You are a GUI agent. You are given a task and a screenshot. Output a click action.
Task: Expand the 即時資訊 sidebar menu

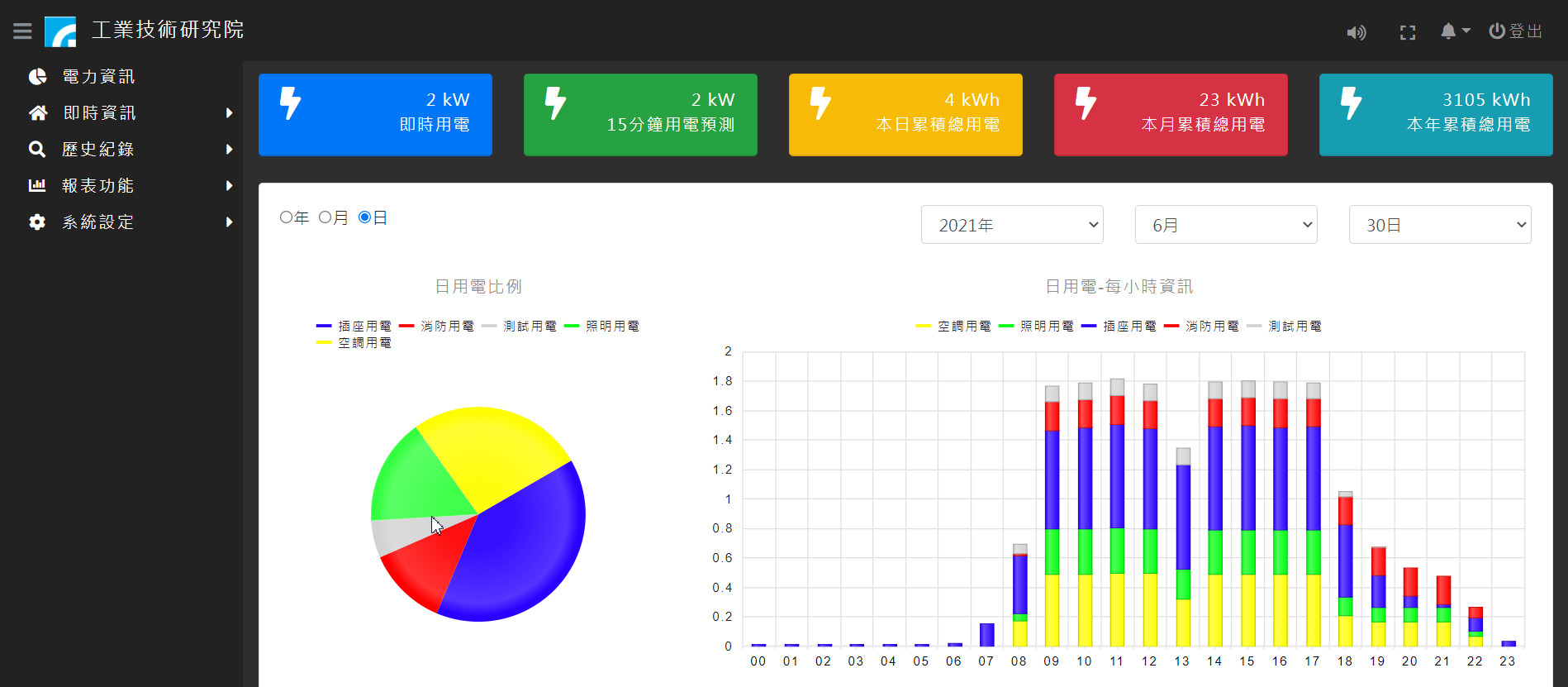(x=99, y=113)
